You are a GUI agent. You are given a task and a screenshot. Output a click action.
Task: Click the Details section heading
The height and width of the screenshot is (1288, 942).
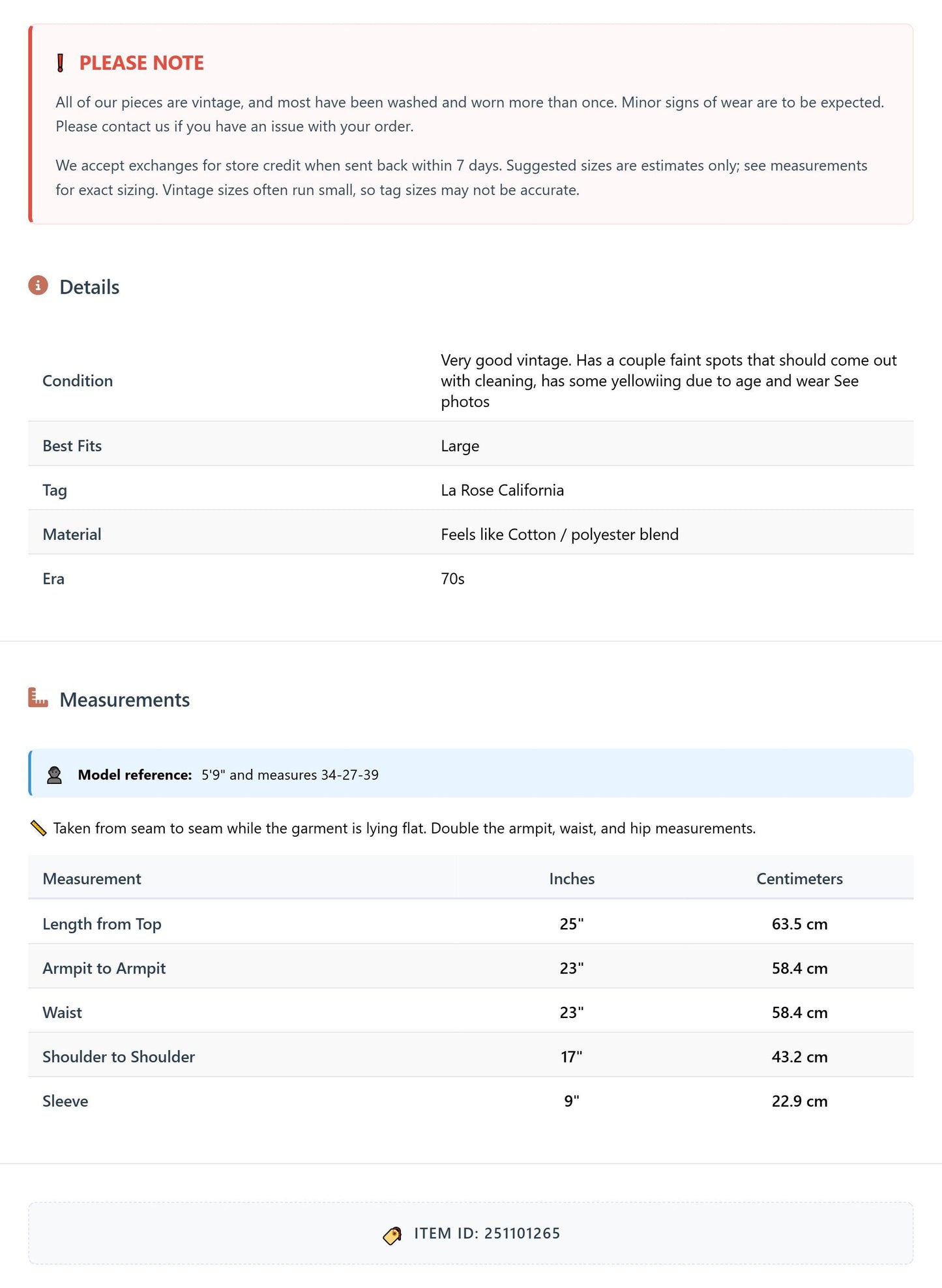[x=89, y=287]
